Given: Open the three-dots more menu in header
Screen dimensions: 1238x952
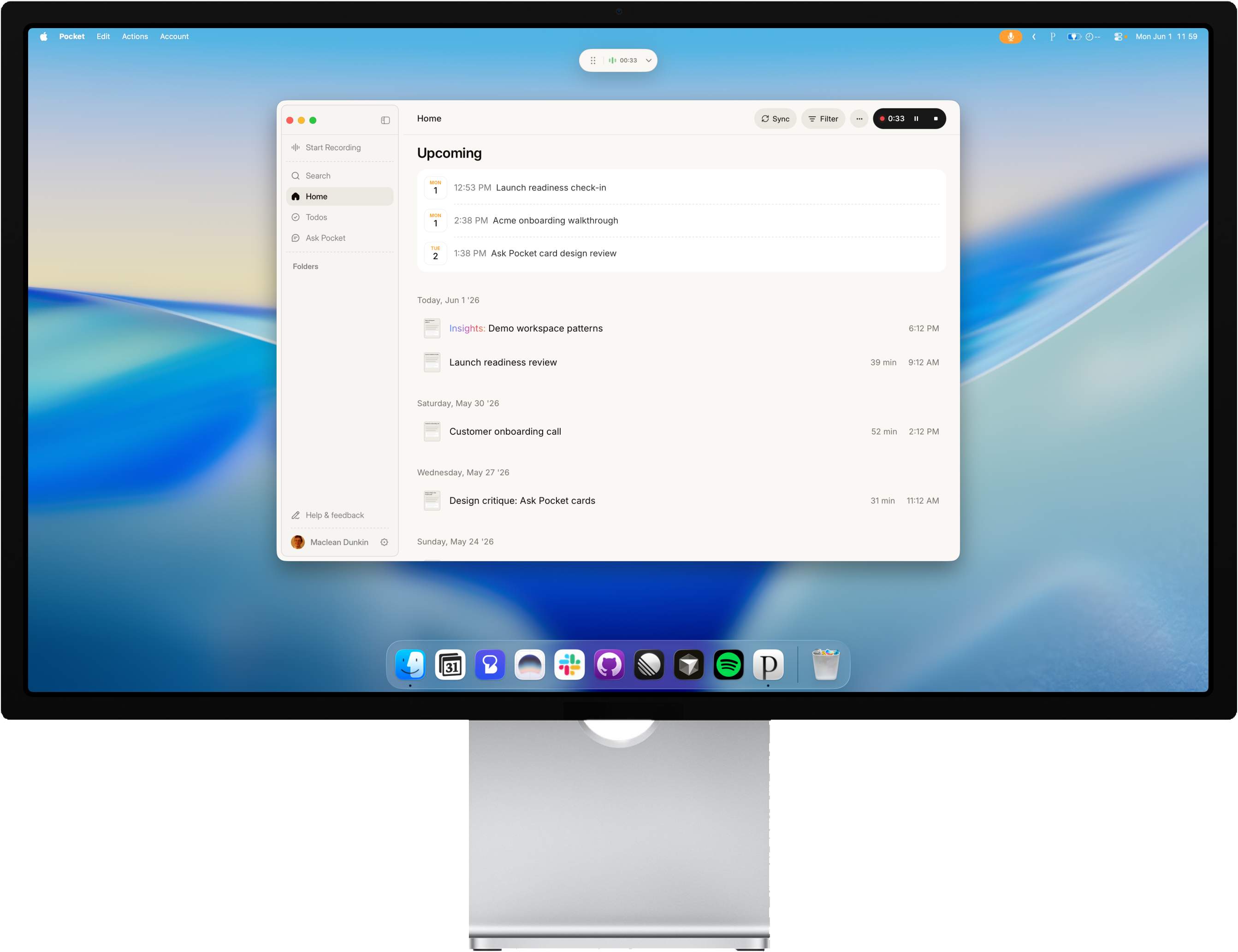Looking at the screenshot, I should (859, 119).
